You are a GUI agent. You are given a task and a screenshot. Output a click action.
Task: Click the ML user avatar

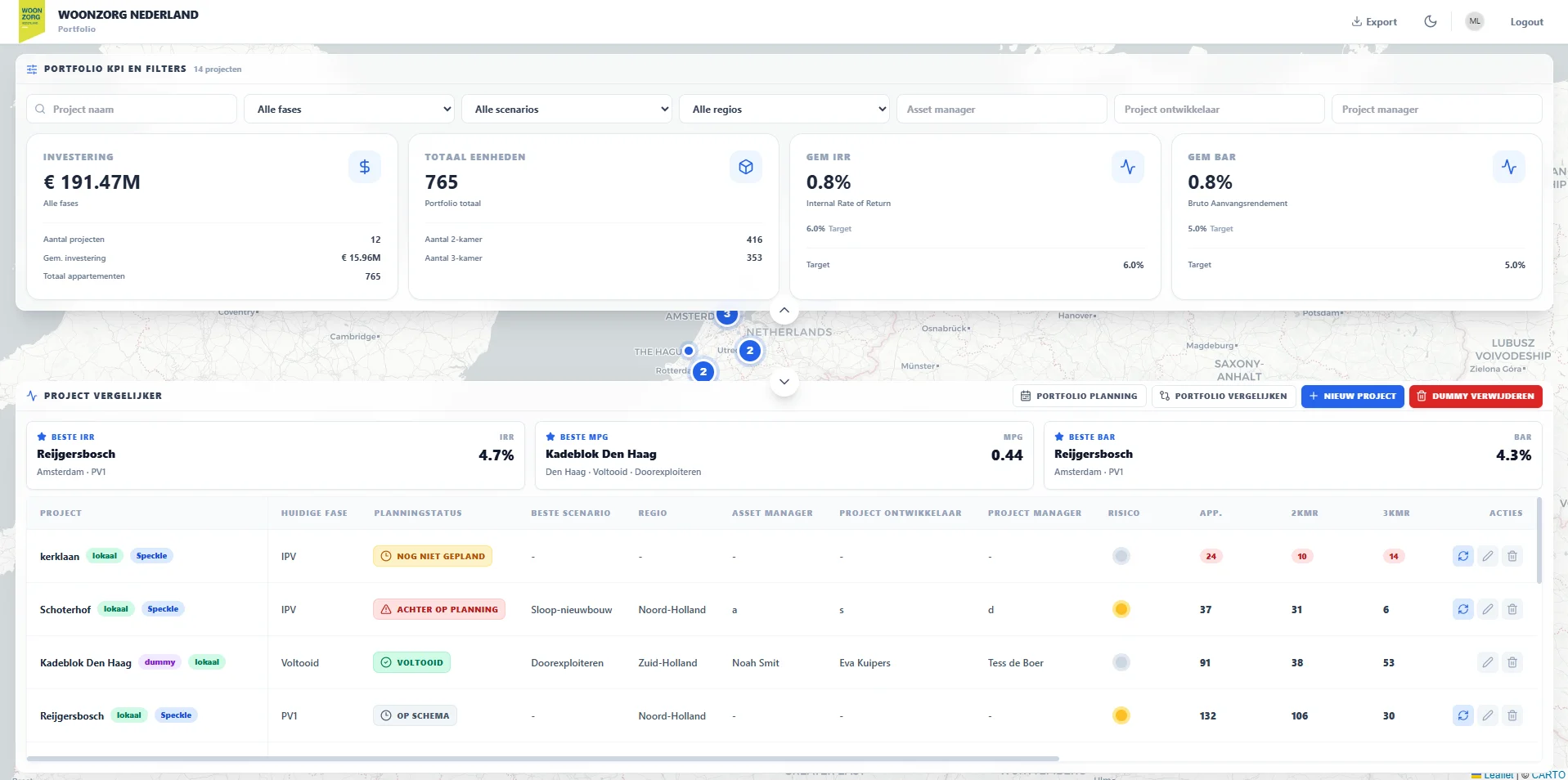(1475, 21)
